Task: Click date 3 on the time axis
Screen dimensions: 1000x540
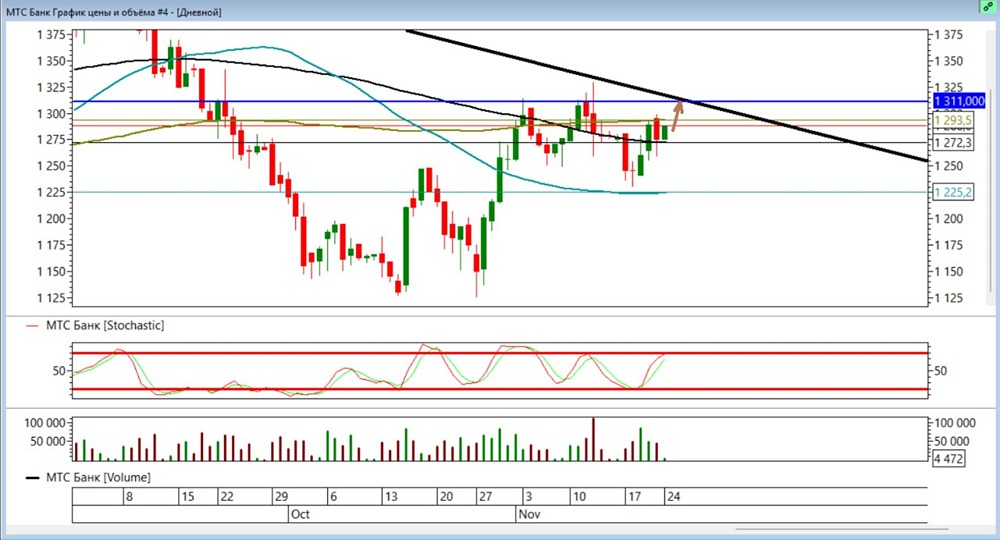Action: 528,497
